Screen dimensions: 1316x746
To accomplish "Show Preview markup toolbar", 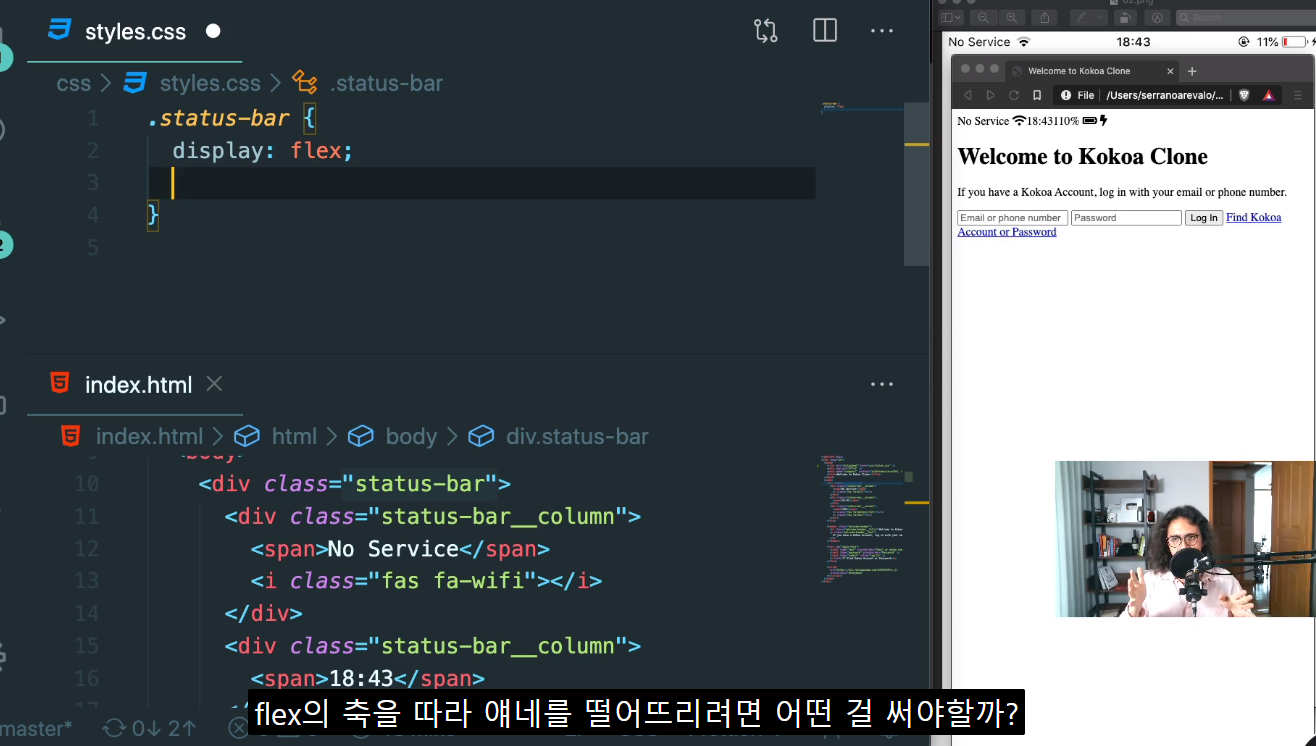I will click(1159, 17).
